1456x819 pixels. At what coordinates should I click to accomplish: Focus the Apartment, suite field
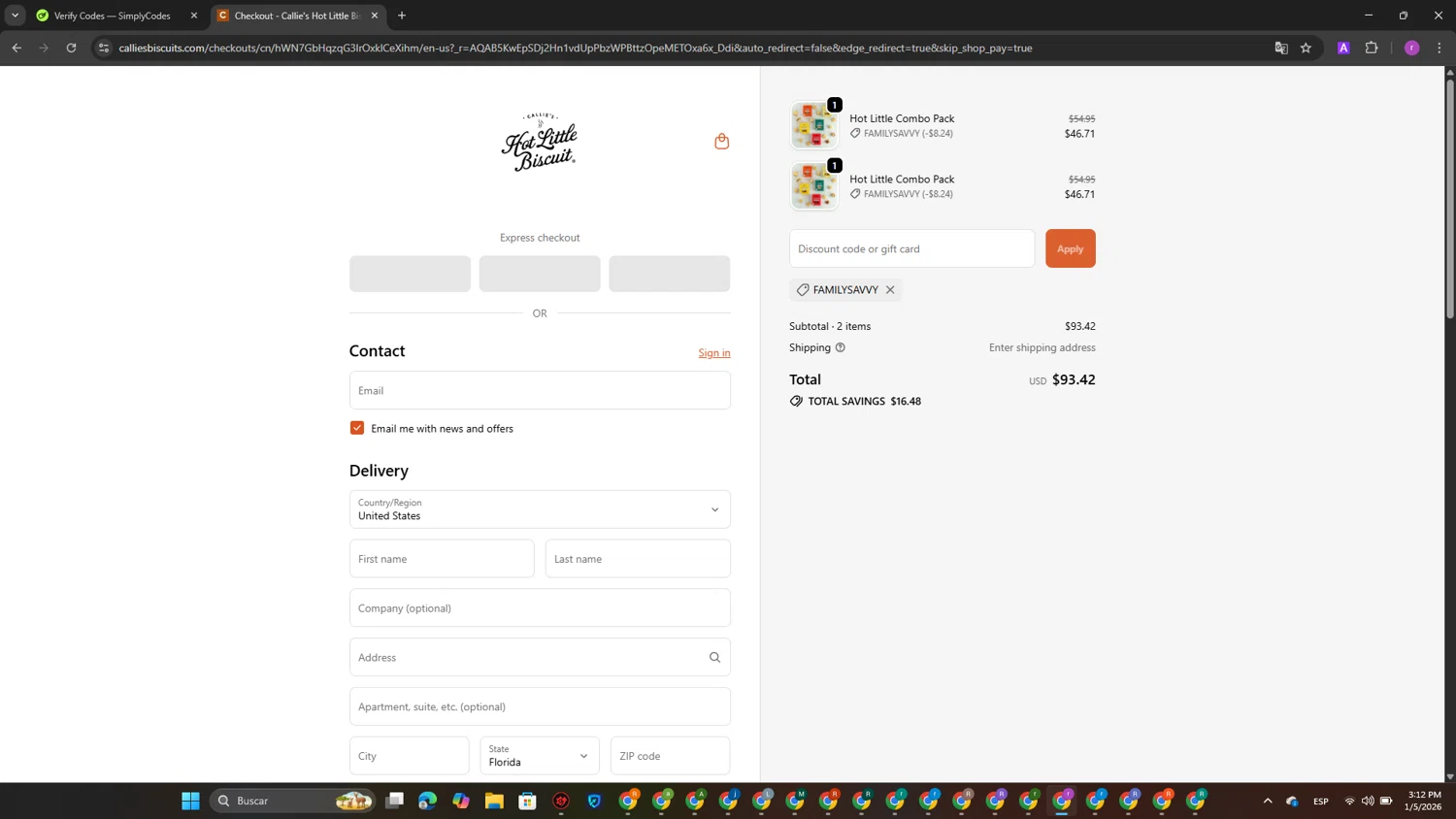point(540,707)
